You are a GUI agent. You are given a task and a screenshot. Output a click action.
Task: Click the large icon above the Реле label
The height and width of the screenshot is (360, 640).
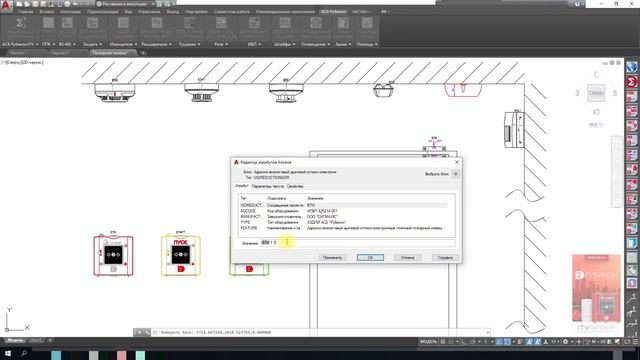(x=221, y=23)
